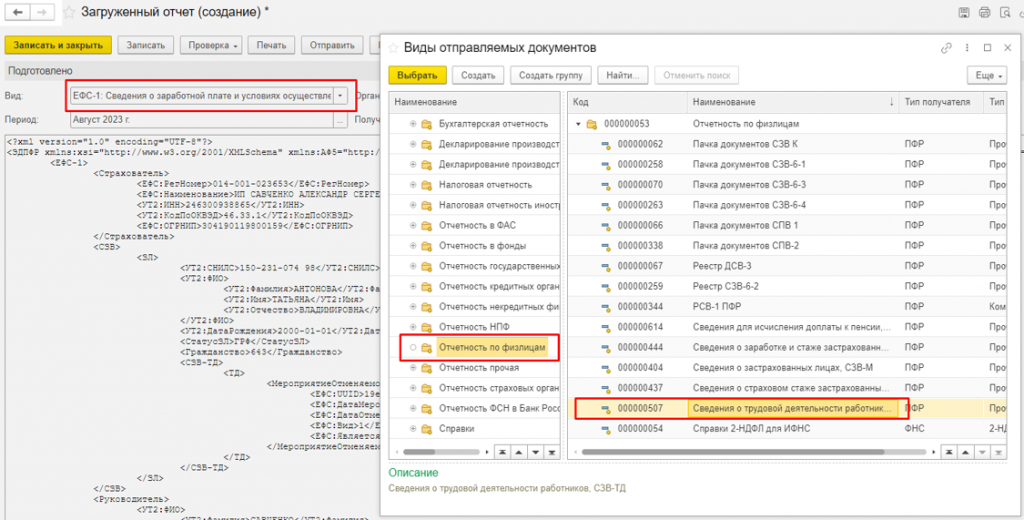Open the Вид field dropdown arrow
Viewport: 1024px width, 520px height.
point(342,96)
